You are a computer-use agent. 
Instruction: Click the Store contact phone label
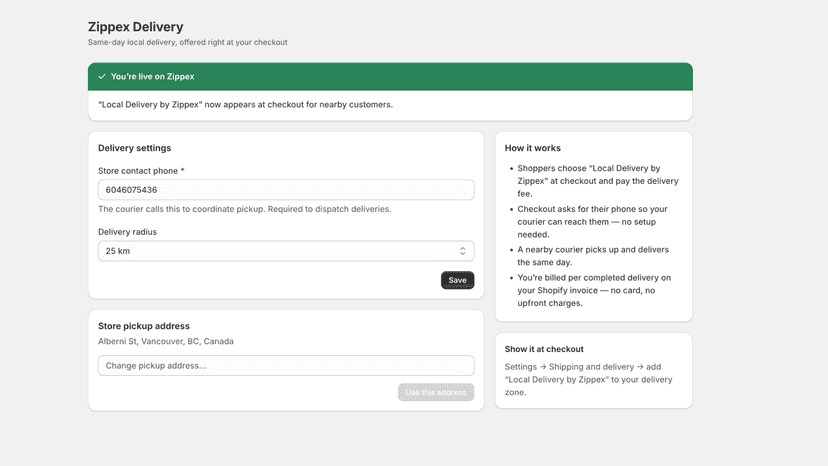141,171
